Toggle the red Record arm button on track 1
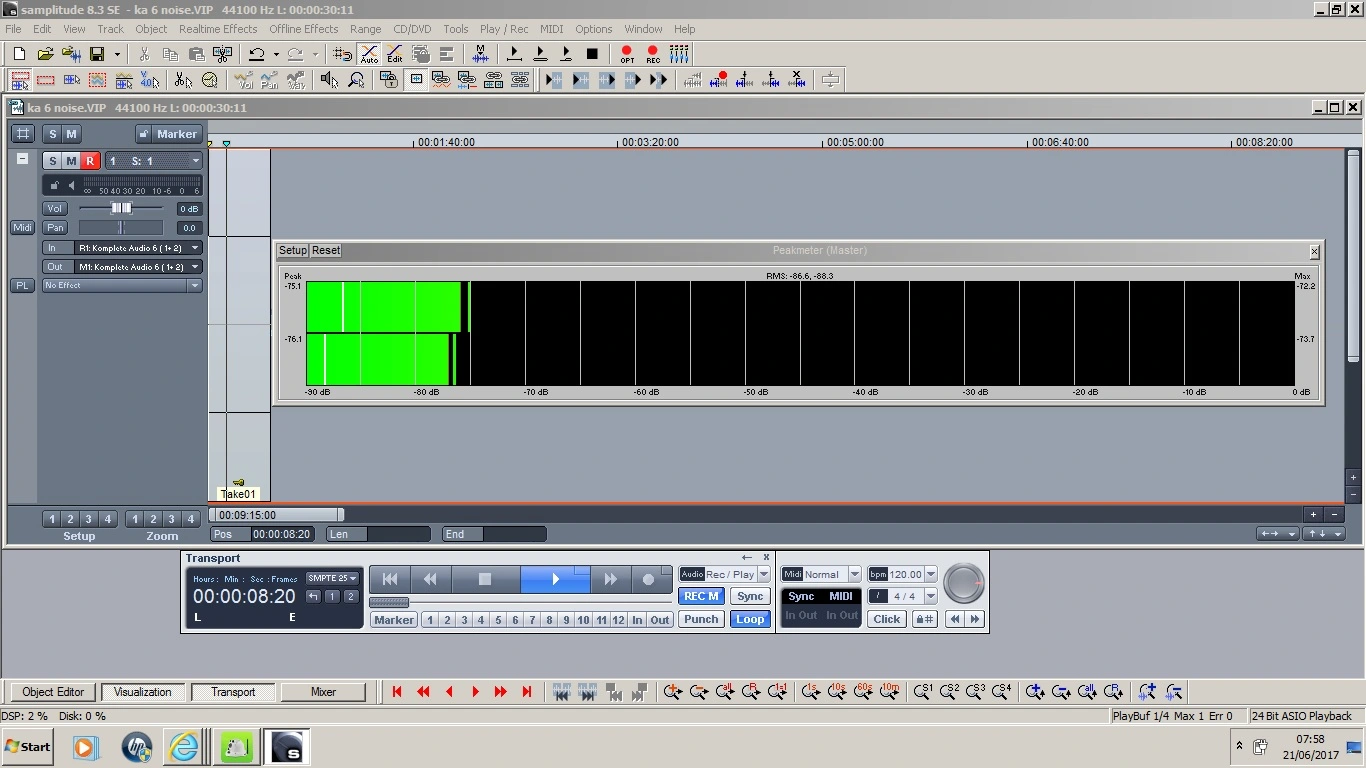Viewport: 1366px width, 768px height. 90,161
